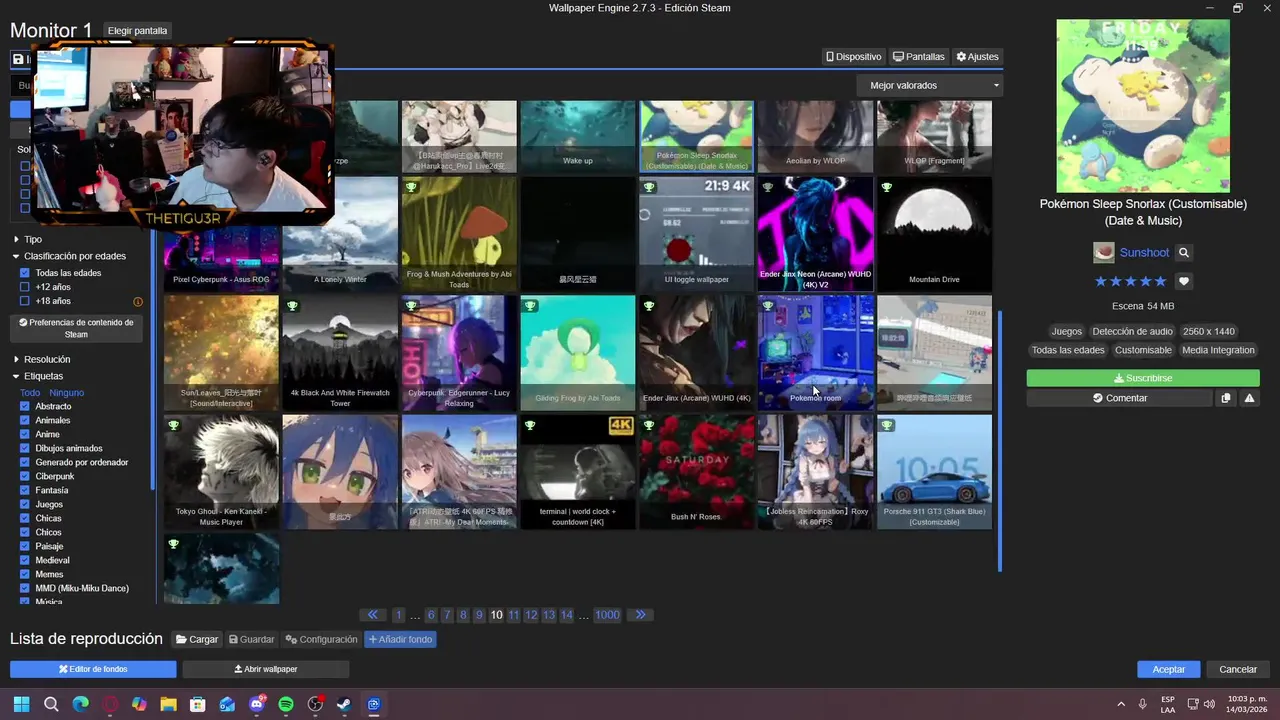1280x720 pixels.
Task: Click Wallpaper Engine taskbar icon
Action: [x=373, y=704]
